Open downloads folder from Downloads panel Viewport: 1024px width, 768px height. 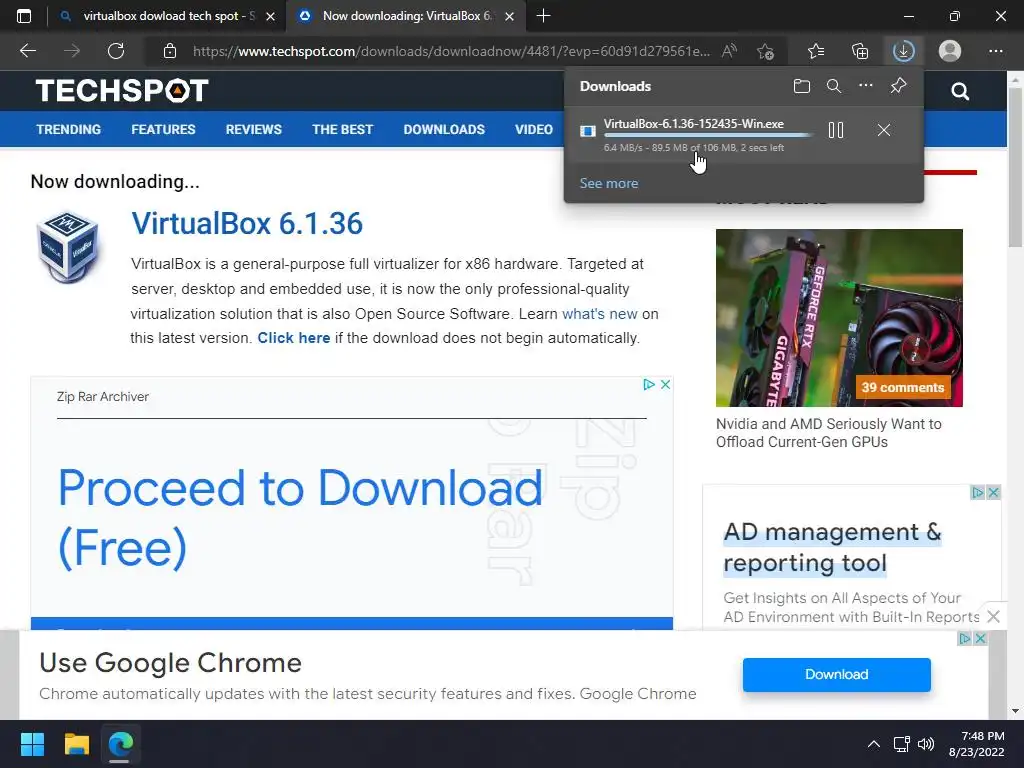click(802, 86)
